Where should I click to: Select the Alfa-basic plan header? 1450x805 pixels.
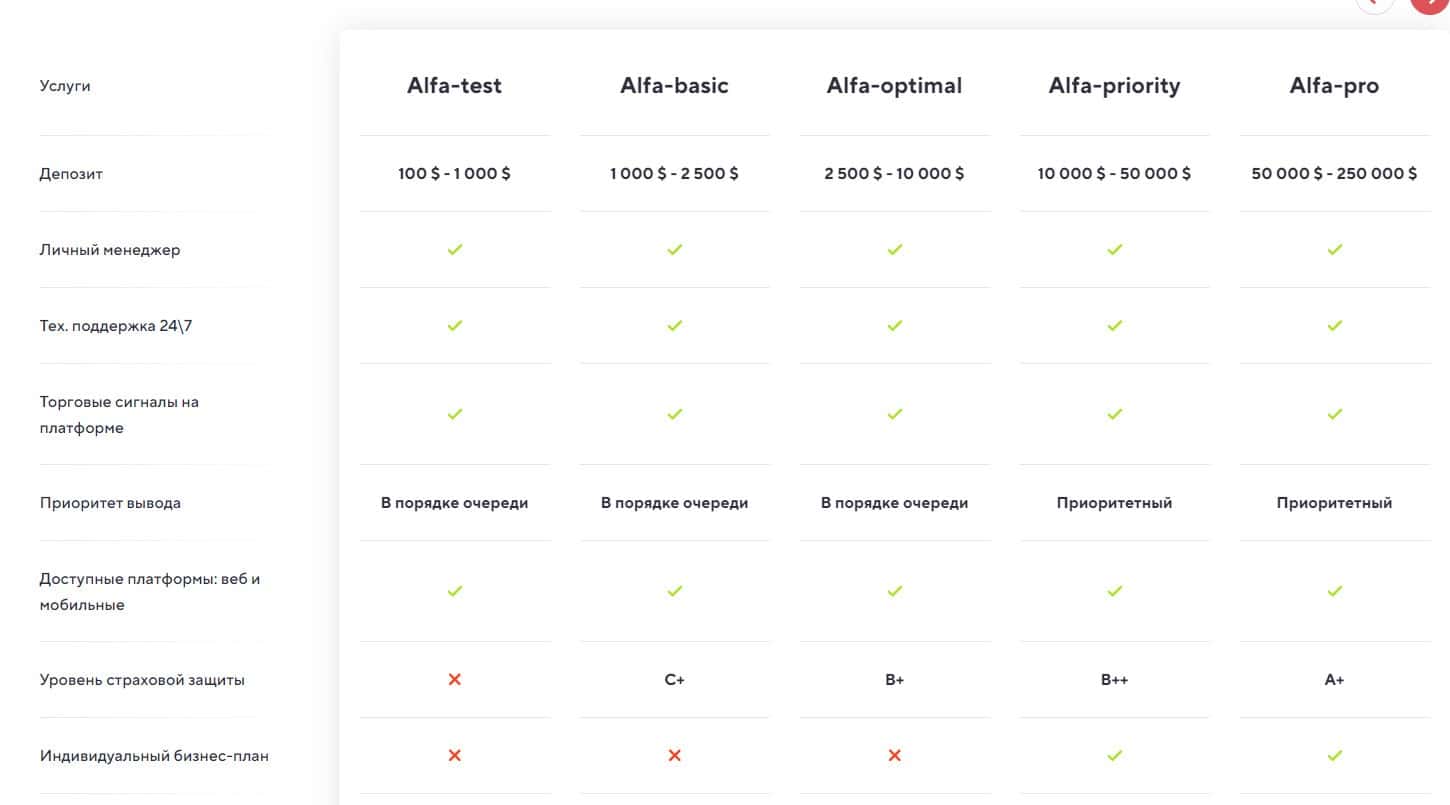(x=675, y=86)
